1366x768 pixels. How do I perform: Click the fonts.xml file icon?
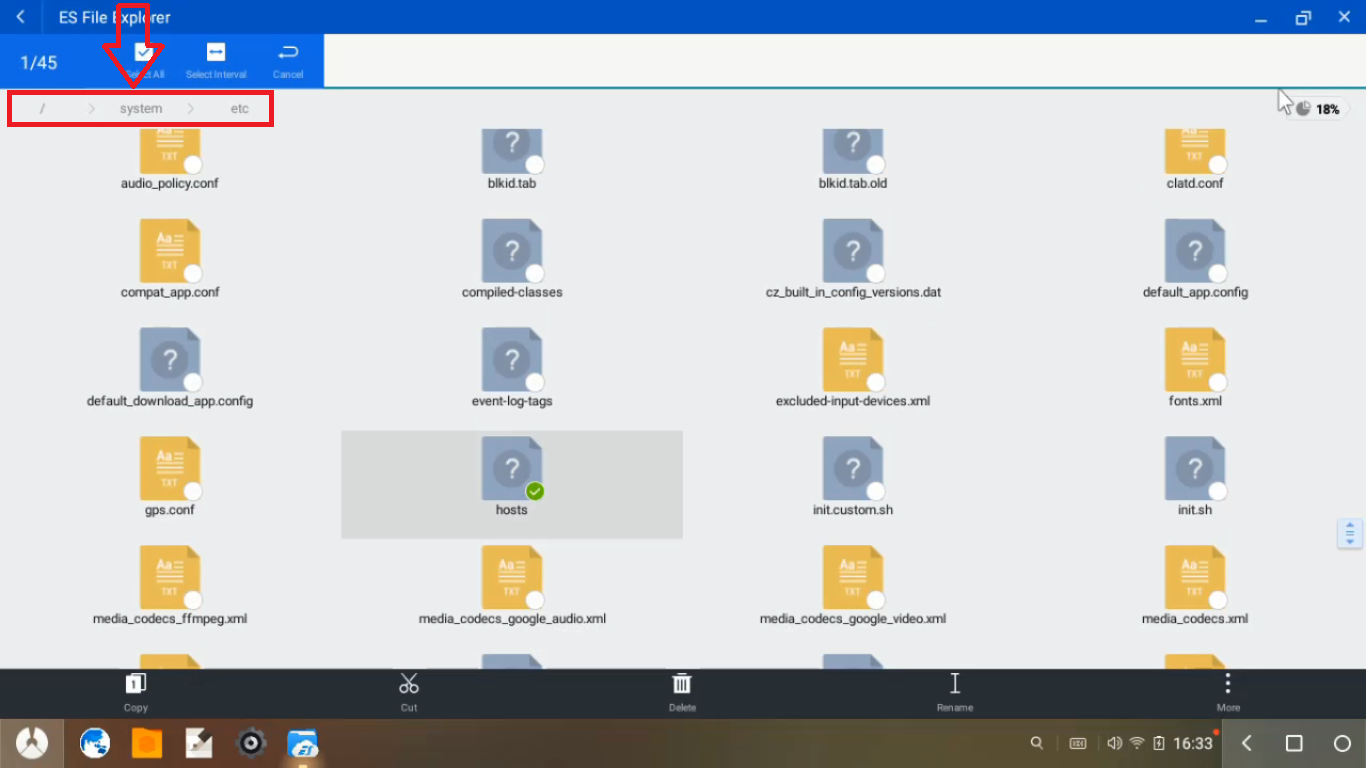click(x=1195, y=359)
